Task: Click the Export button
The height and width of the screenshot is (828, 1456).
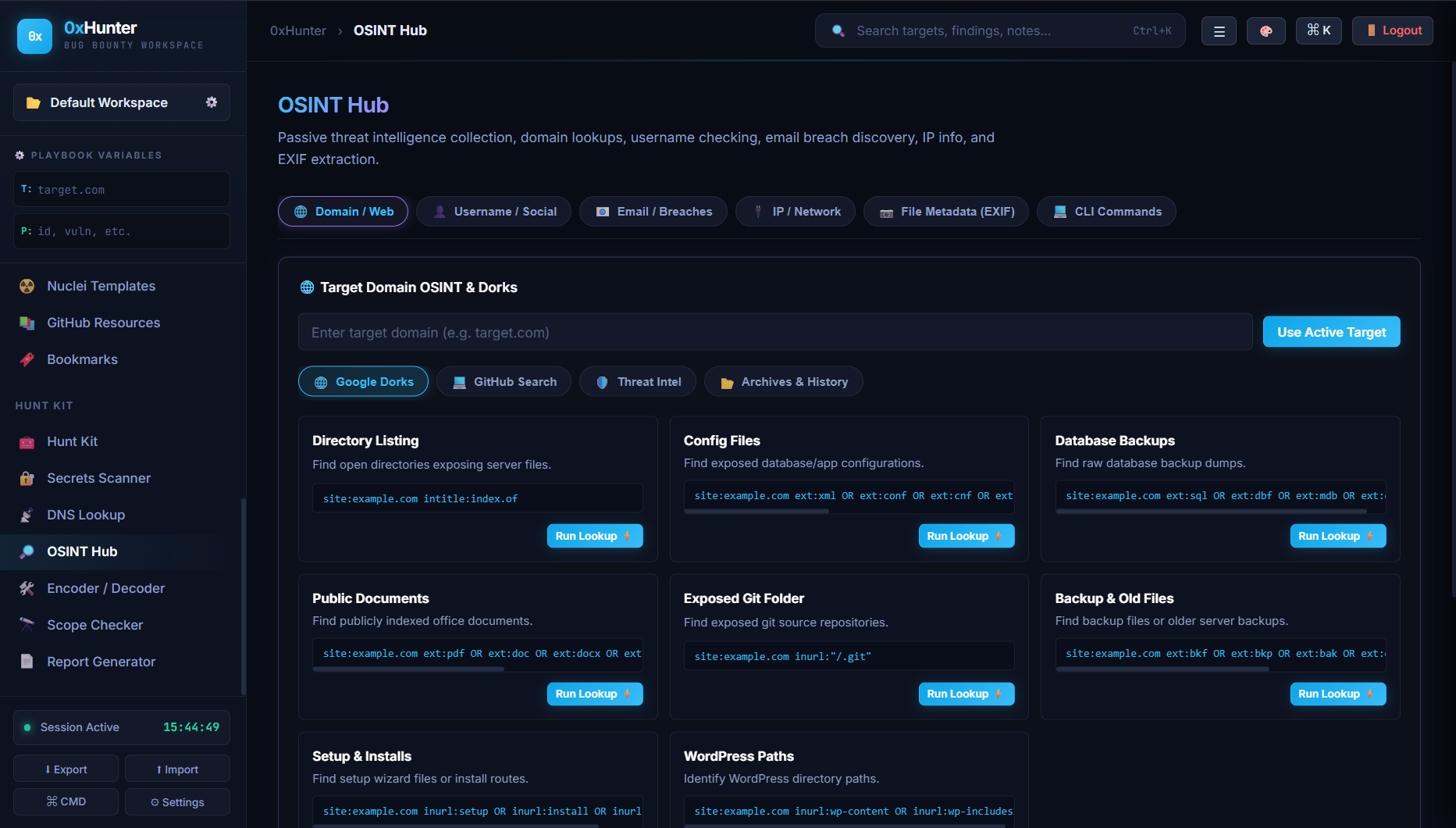Action: point(66,769)
